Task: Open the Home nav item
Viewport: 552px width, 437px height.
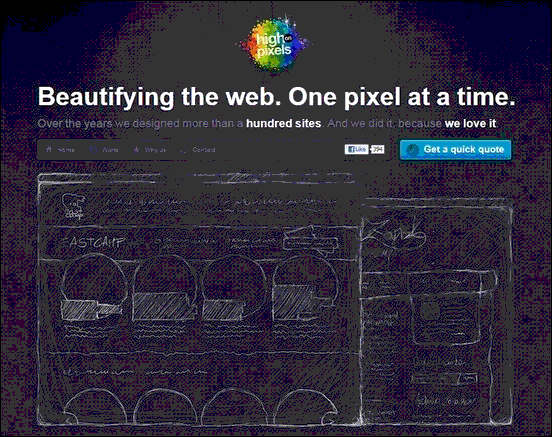Action: tap(60, 150)
